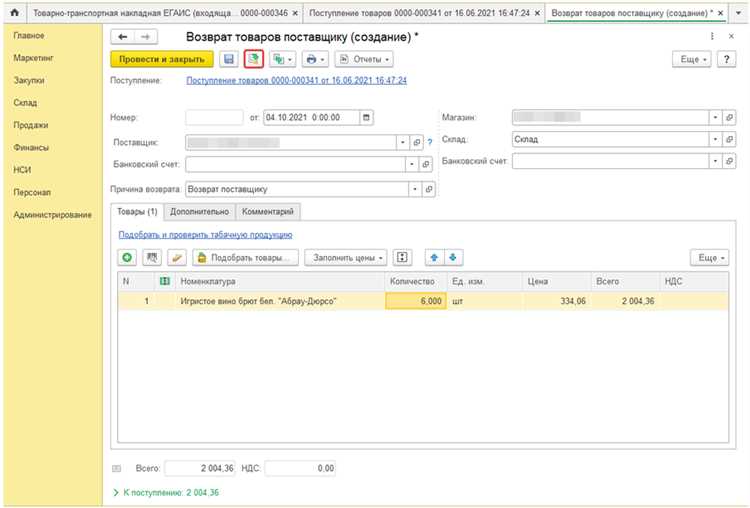Open the home start page icon
This screenshot has width=750, height=508.
[14, 13]
